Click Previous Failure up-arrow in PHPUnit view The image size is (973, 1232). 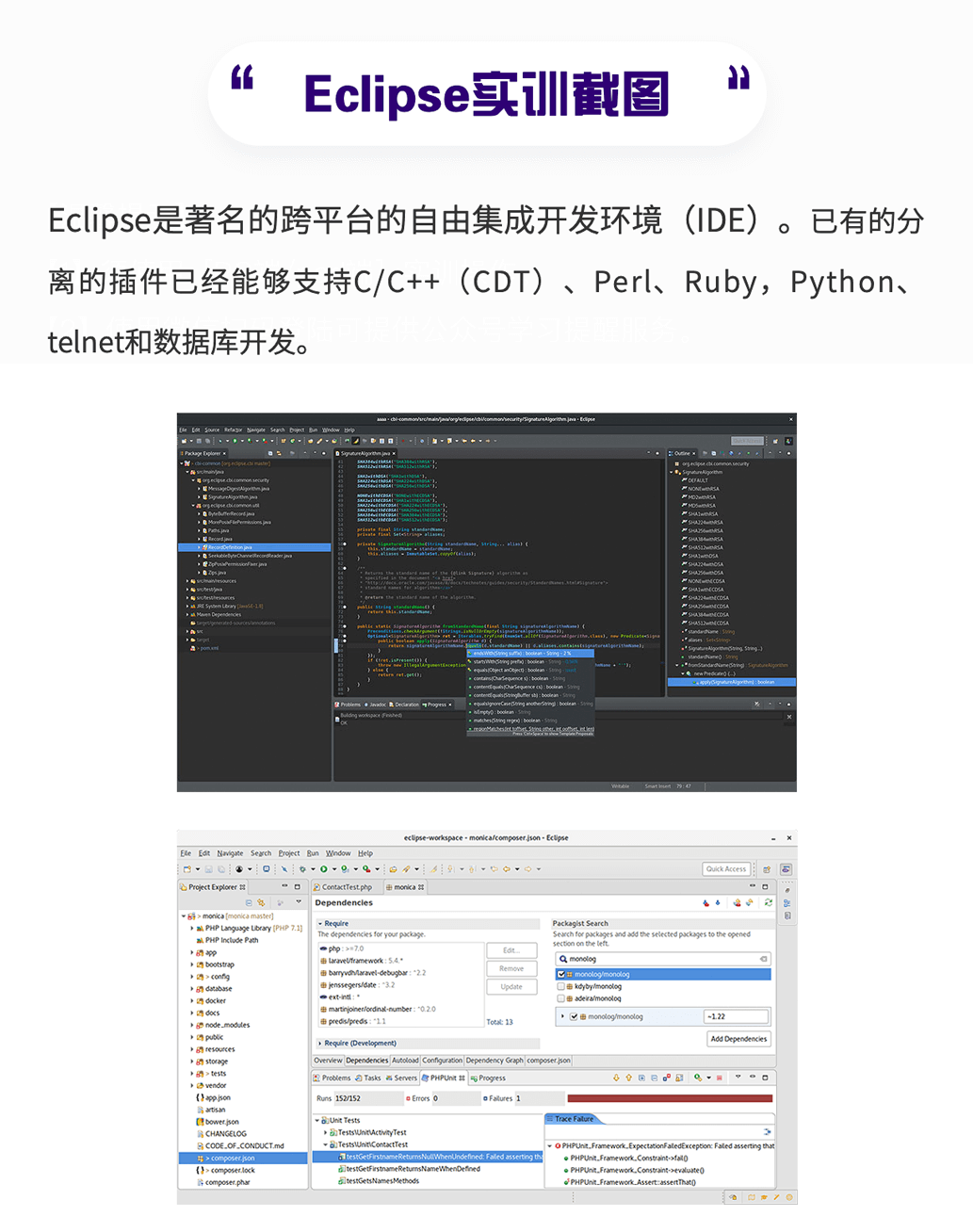click(x=628, y=1078)
